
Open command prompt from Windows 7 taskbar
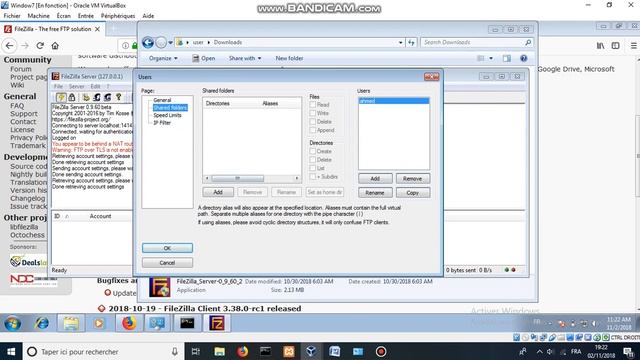click(187, 323)
